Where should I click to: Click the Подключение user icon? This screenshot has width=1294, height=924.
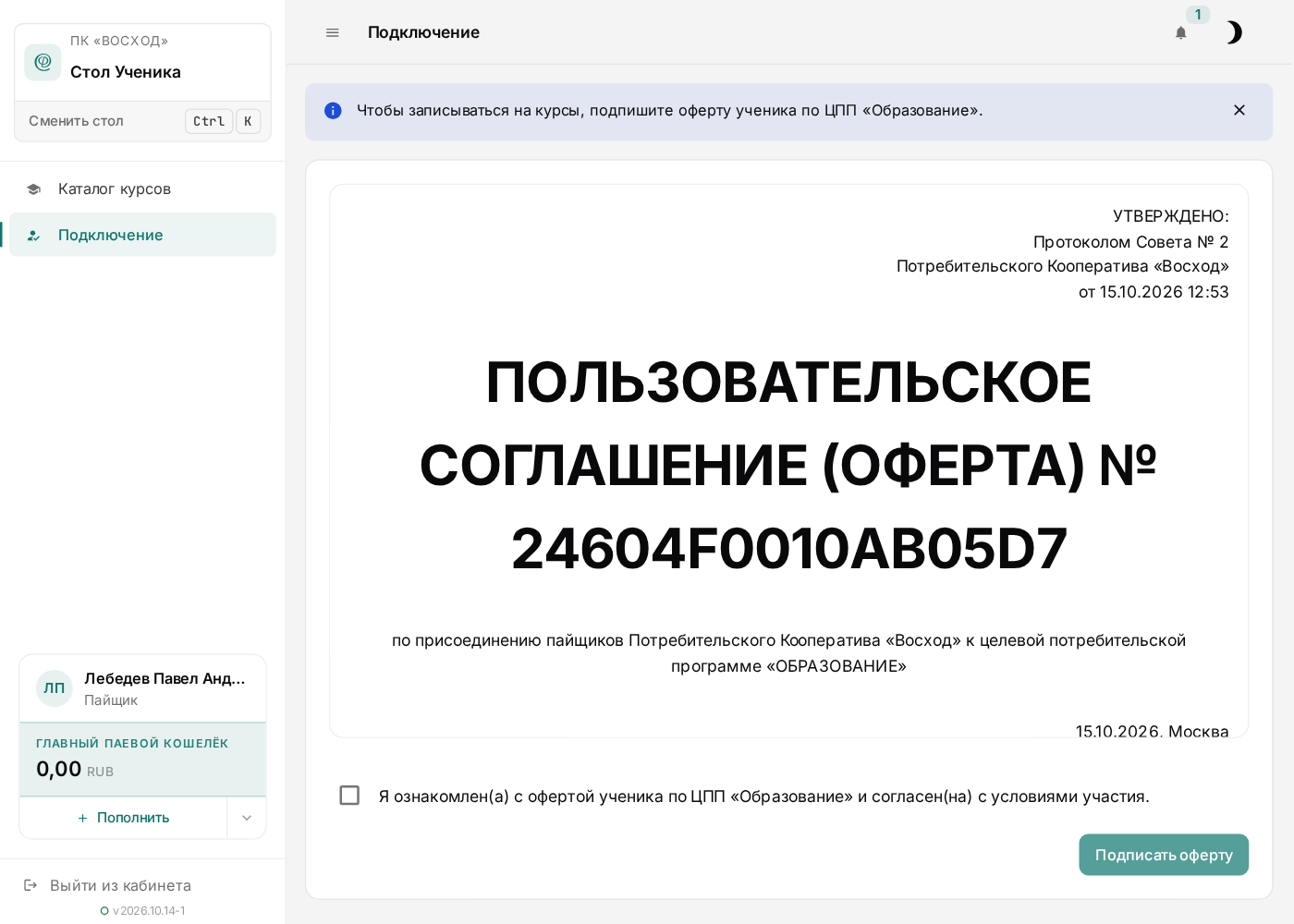pos(33,236)
